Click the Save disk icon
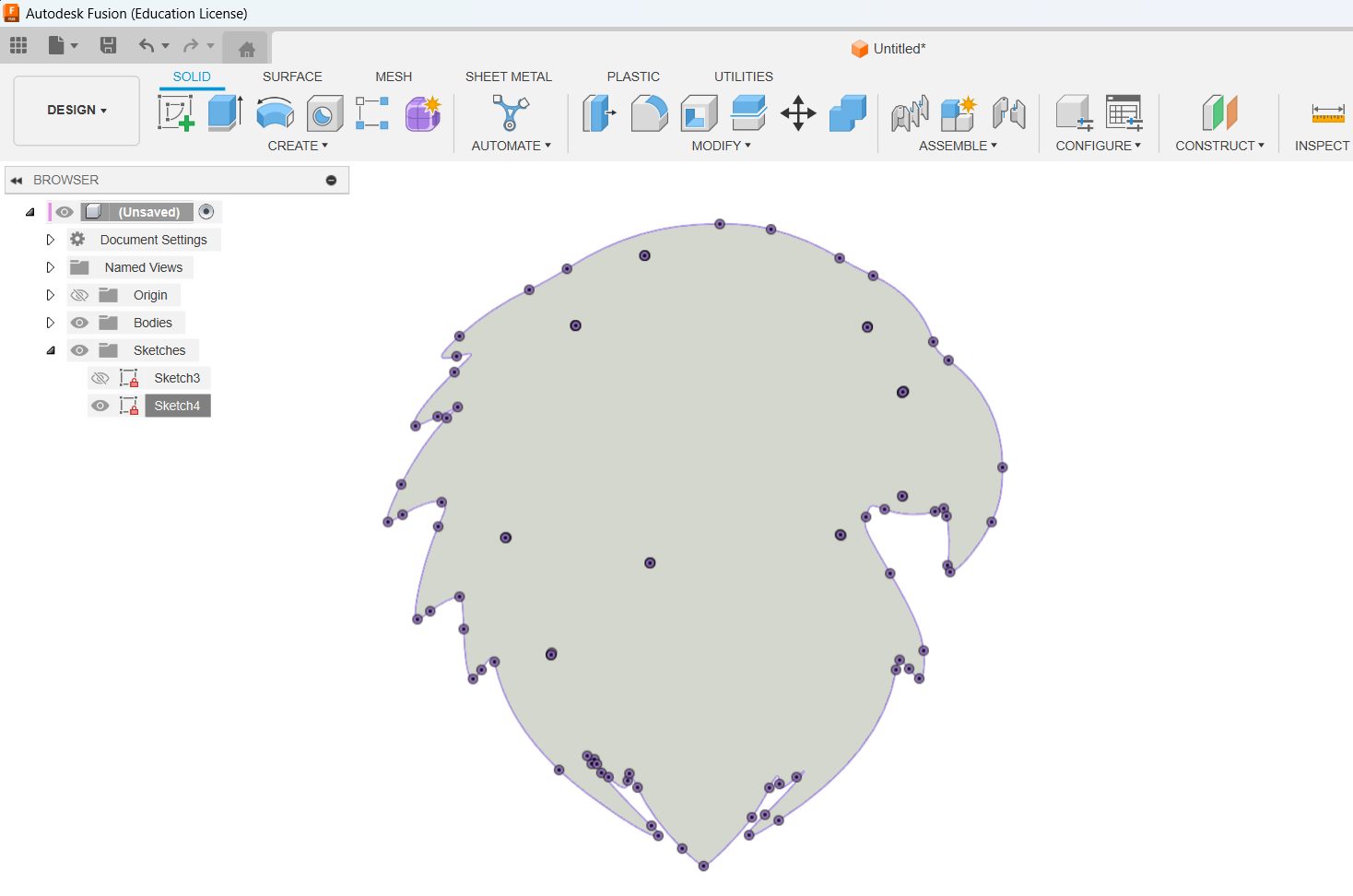The width and height of the screenshot is (1353, 896). (108, 45)
